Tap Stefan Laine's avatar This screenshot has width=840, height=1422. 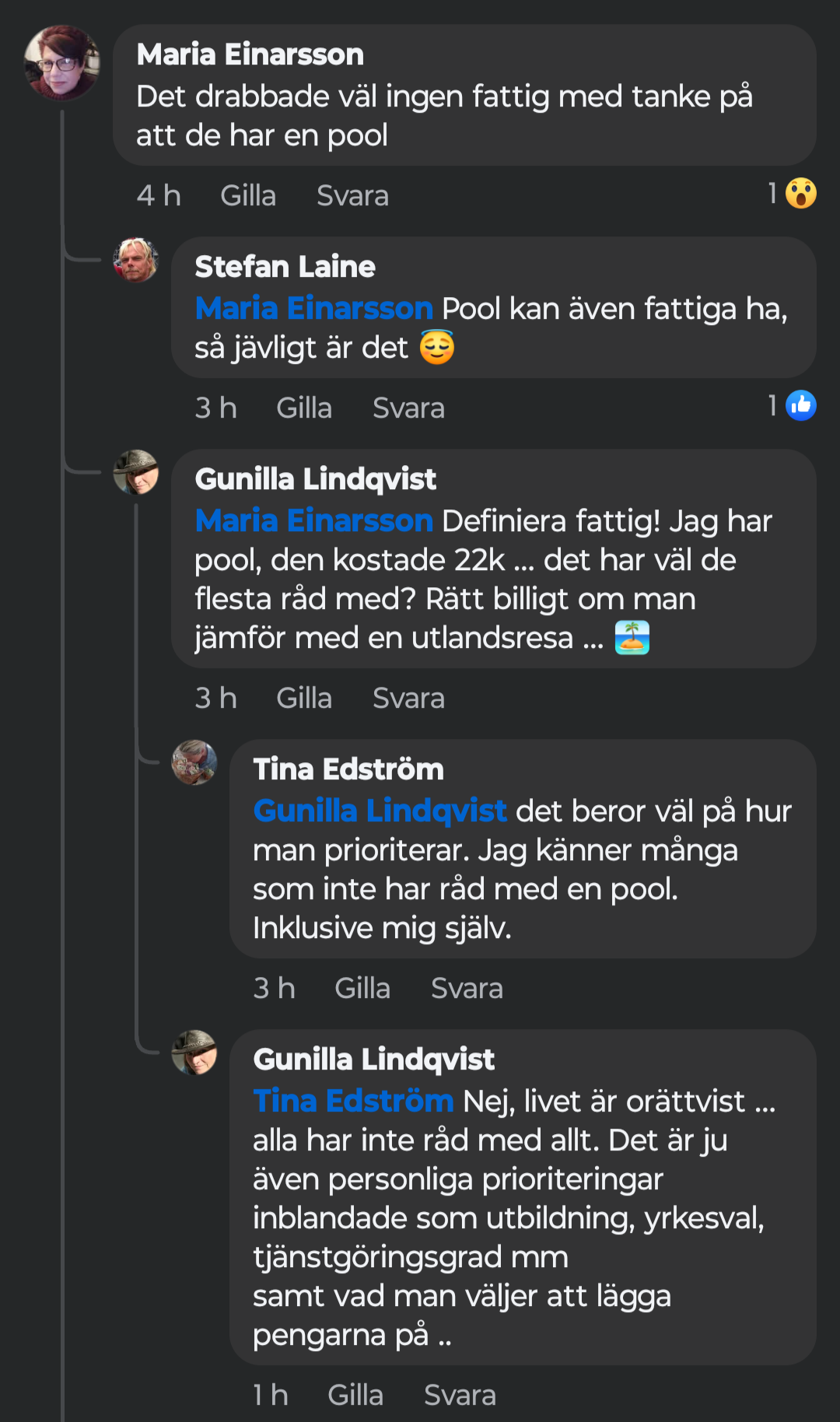click(x=136, y=260)
